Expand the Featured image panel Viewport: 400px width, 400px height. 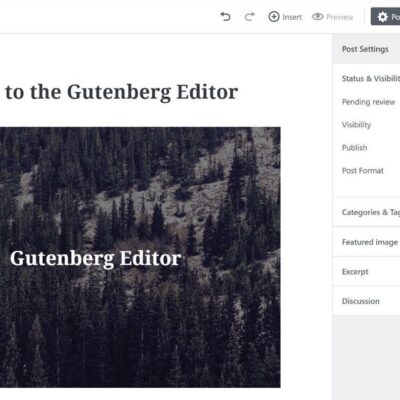click(367, 242)
